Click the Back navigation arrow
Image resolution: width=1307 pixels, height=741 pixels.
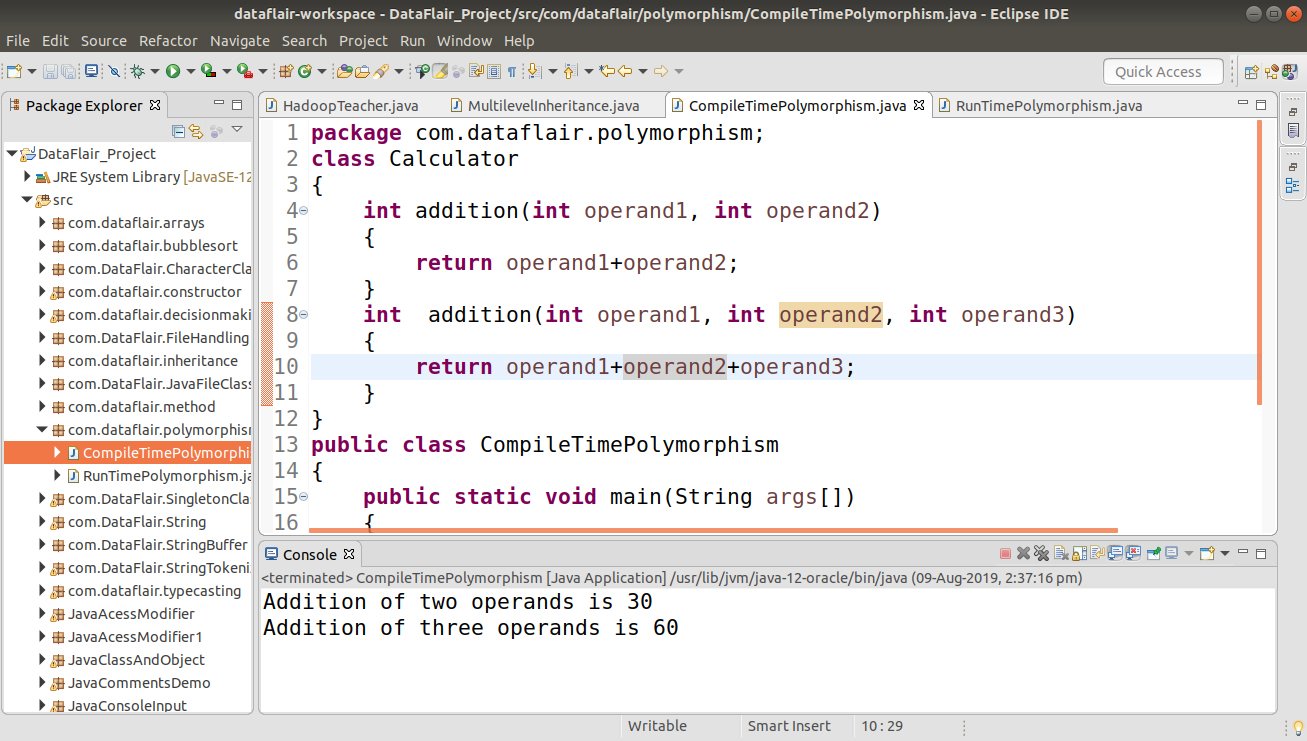(624, 71)
